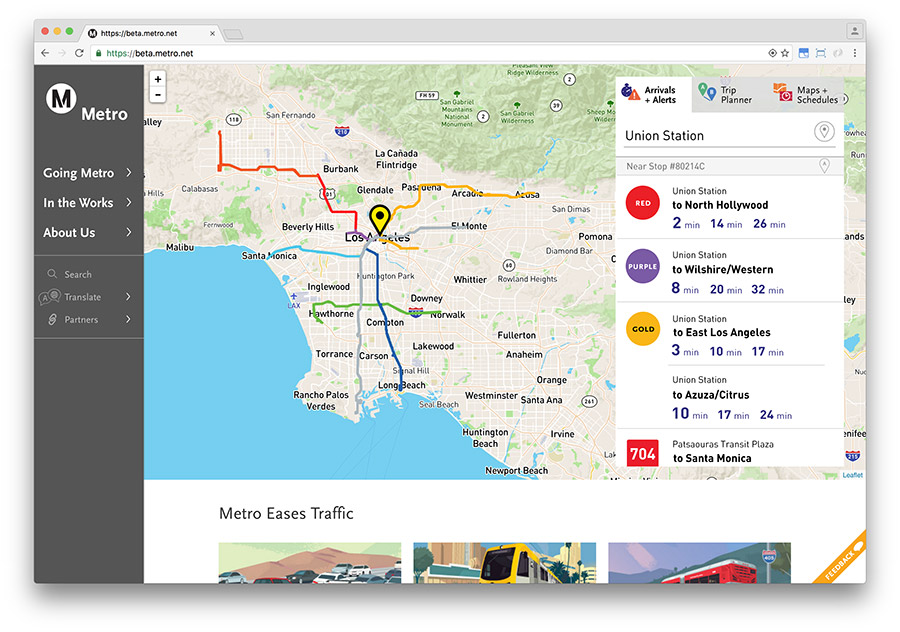Select the Gold line badge

click(x=642, y=329)
